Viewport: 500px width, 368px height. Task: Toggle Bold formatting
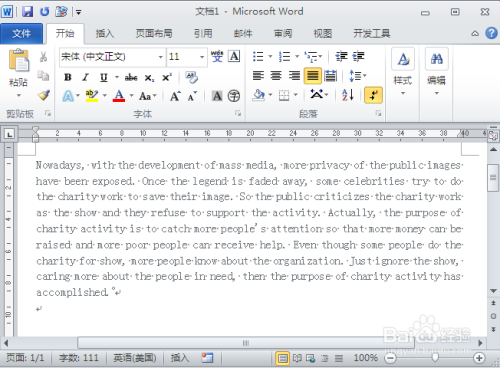pos(68,77)
